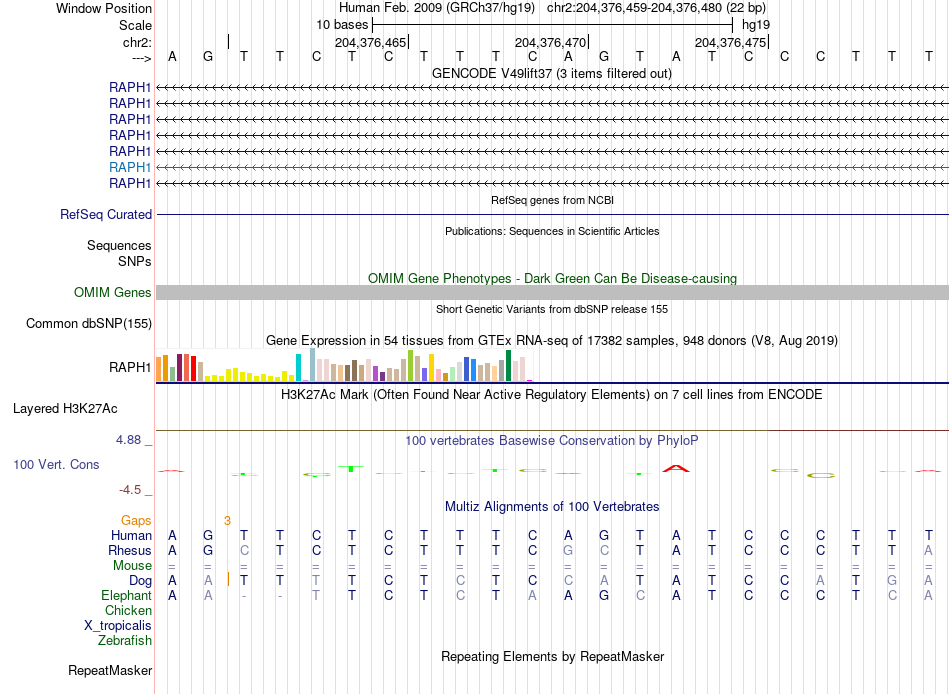Click the Mouse species label
The height and width of the screenshot is (694, 950).
click(133, 566)
